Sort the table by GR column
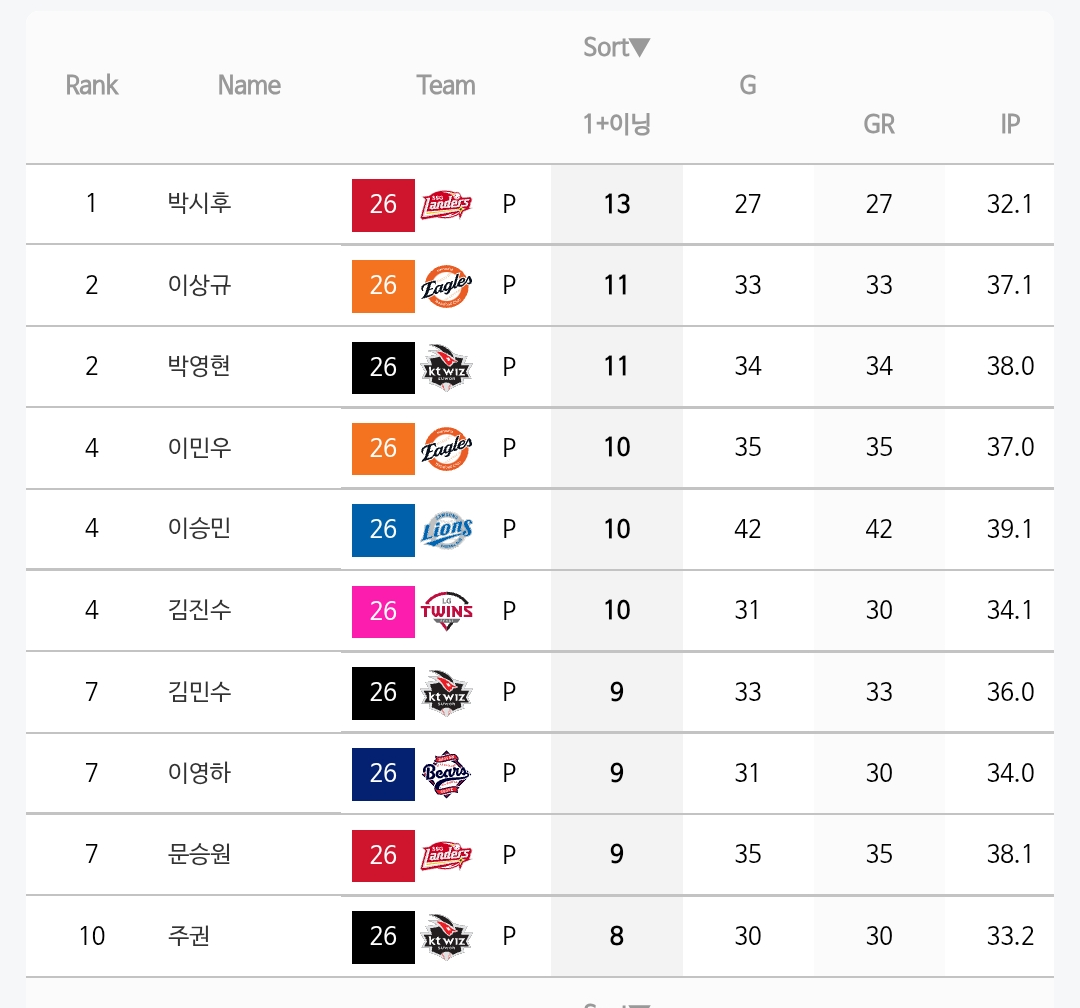Image resolution: width=1080 pixels, height=1008 pixels. click(x=879, y=124)
